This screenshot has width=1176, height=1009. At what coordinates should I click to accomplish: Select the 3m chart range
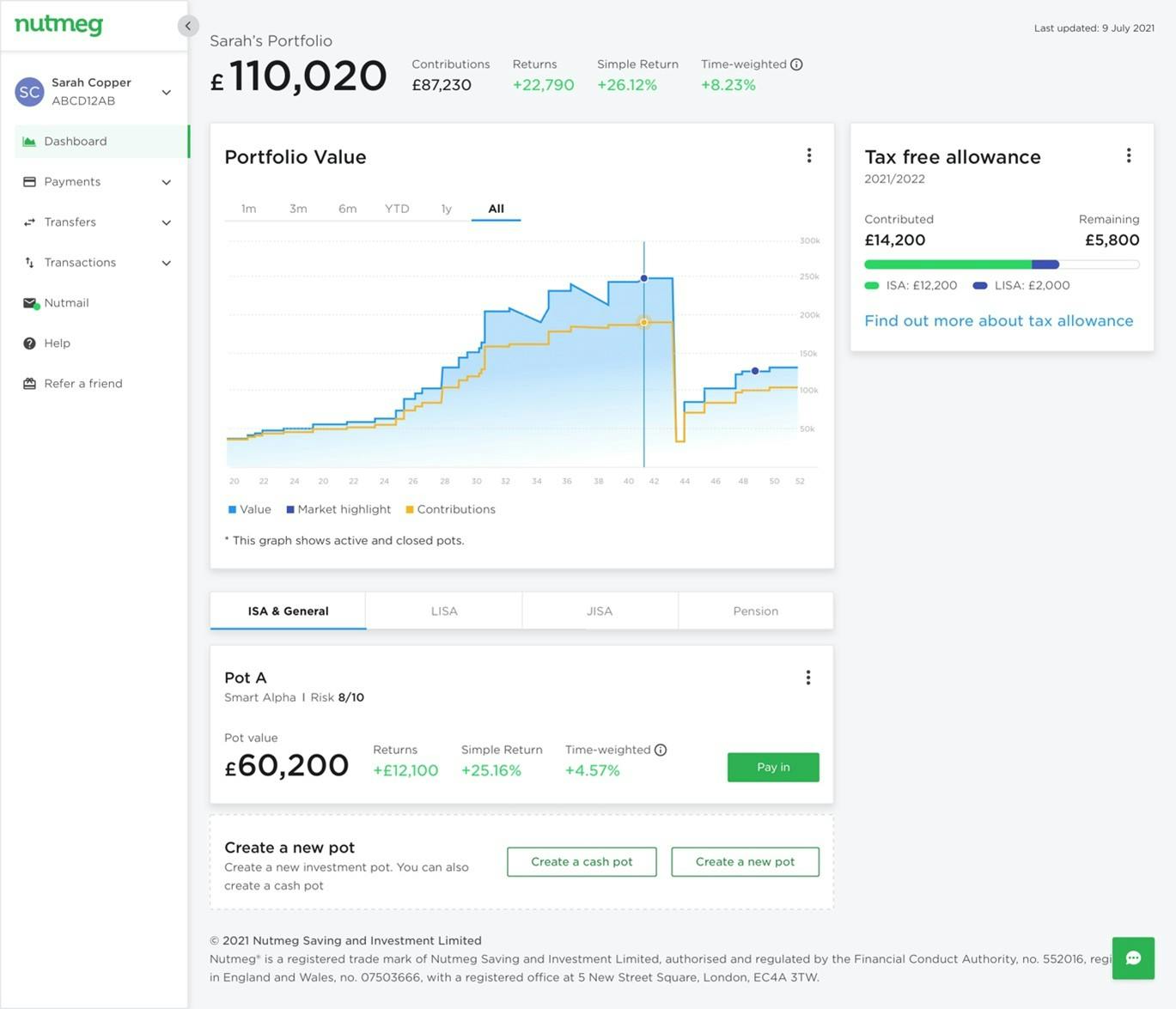(298, 209)
